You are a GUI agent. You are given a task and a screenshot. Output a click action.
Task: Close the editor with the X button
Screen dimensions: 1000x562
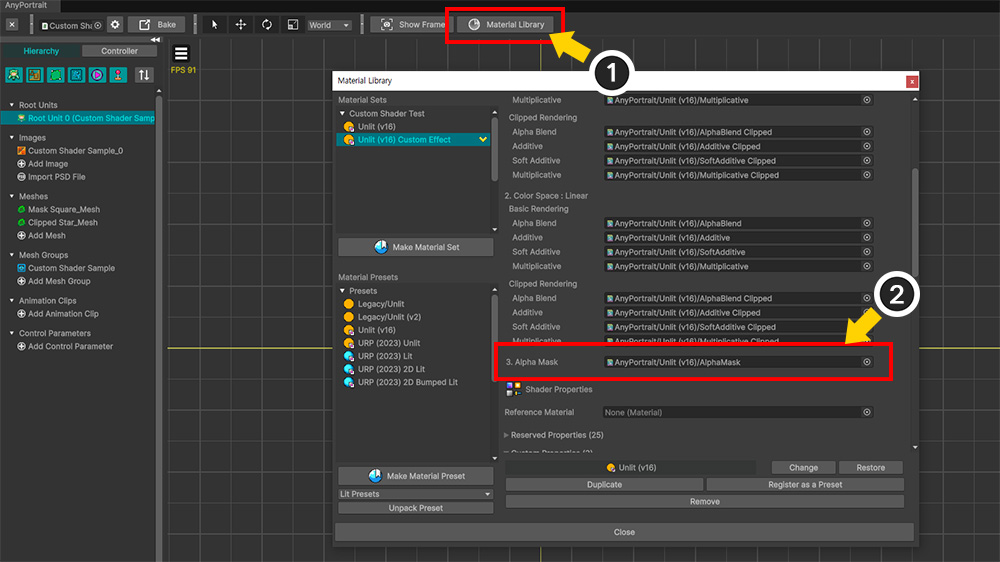pos(12,25)
